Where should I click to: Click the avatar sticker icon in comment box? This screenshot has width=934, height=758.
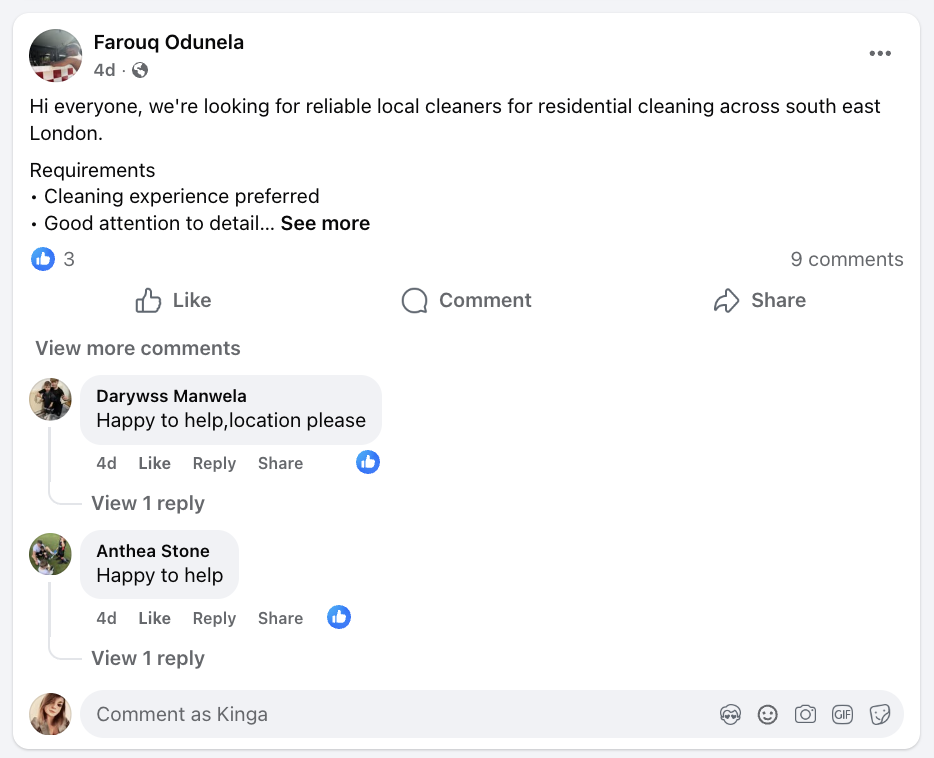[x=730, y=714]
